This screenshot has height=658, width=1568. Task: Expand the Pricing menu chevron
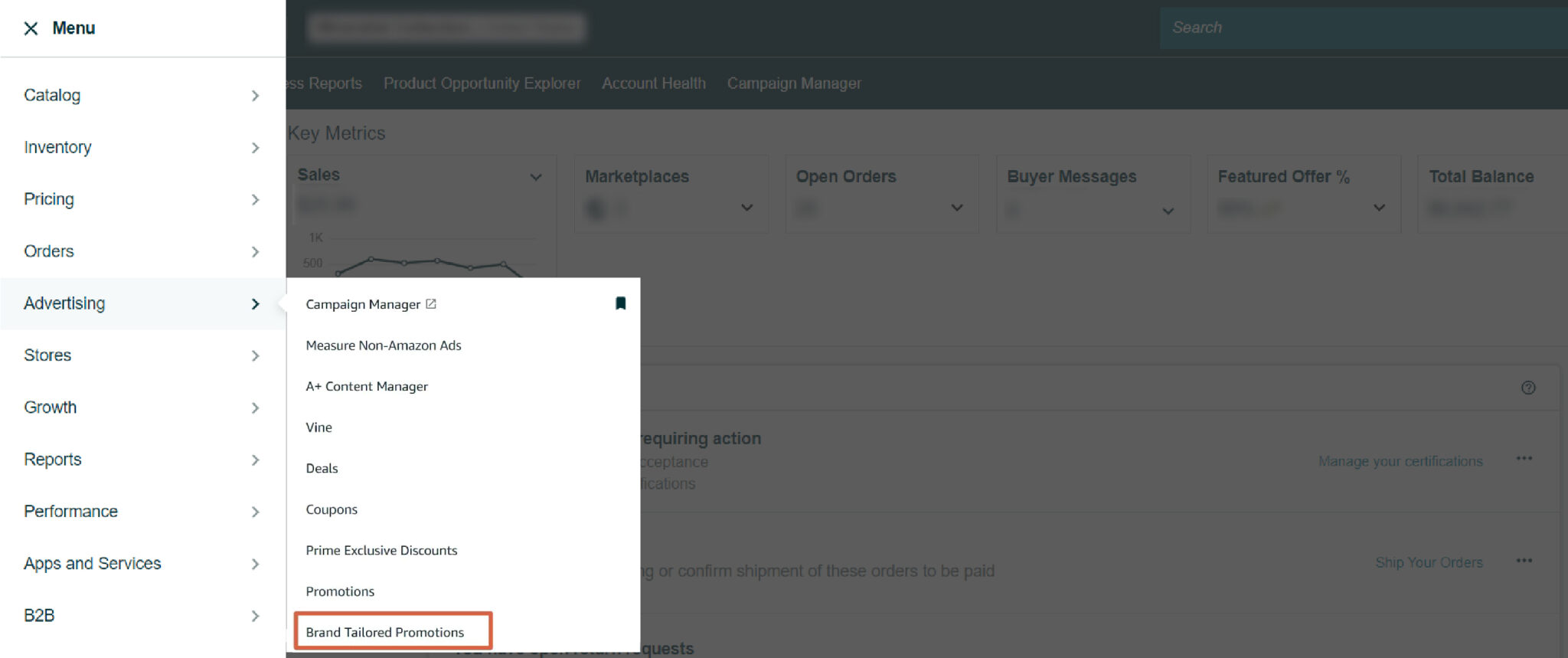click(255, 200)
